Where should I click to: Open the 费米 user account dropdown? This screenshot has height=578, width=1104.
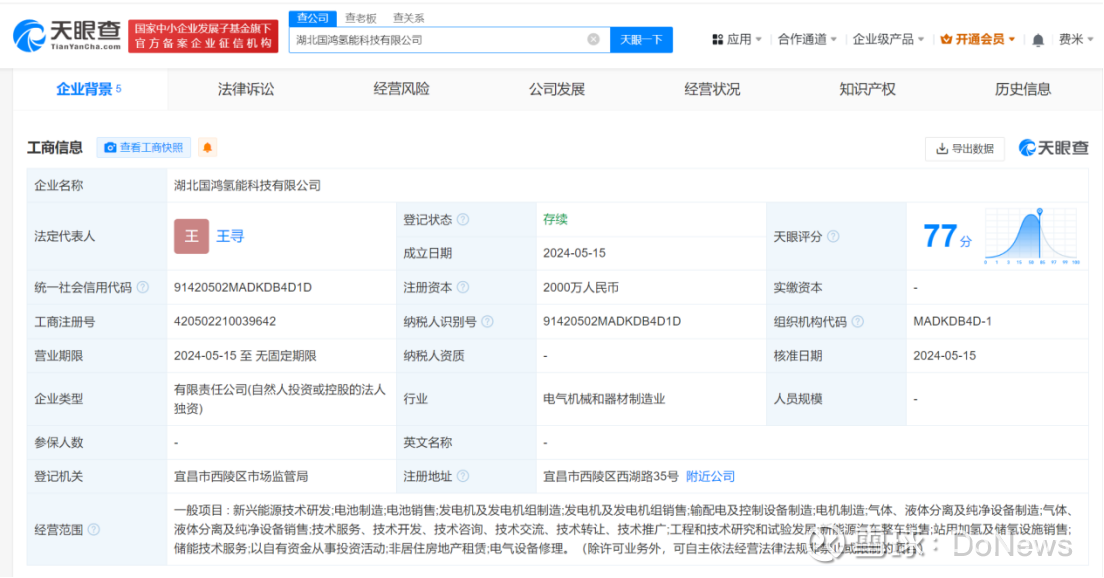click(1076, 39)
